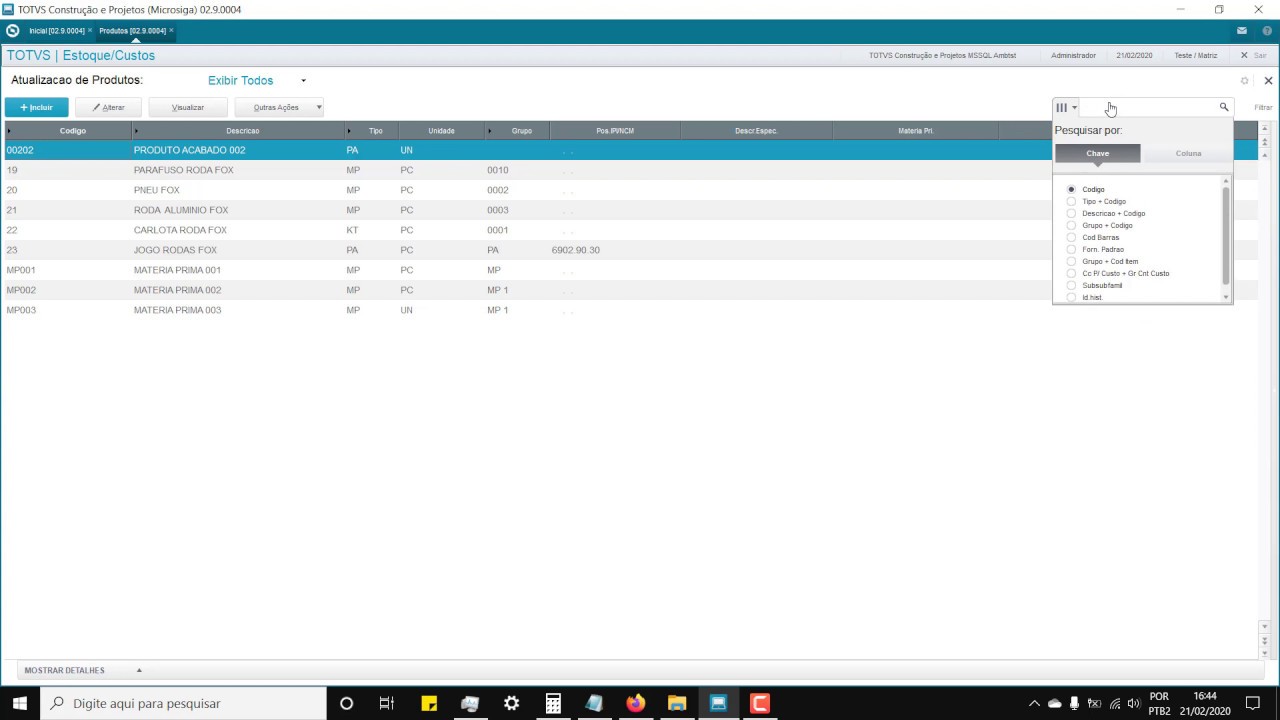The width and height of the screenshot is (1280, 720).
Task: Open the Settings gear app on taskbar
Action: (x=512, y=703)
